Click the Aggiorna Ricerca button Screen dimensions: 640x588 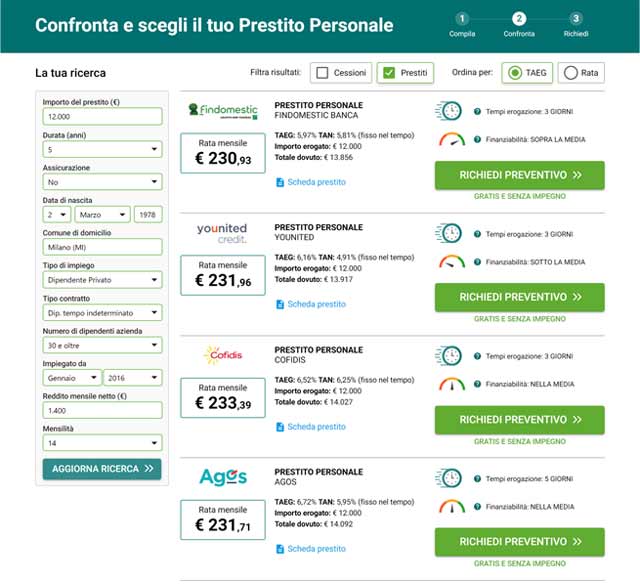point(102,468)
